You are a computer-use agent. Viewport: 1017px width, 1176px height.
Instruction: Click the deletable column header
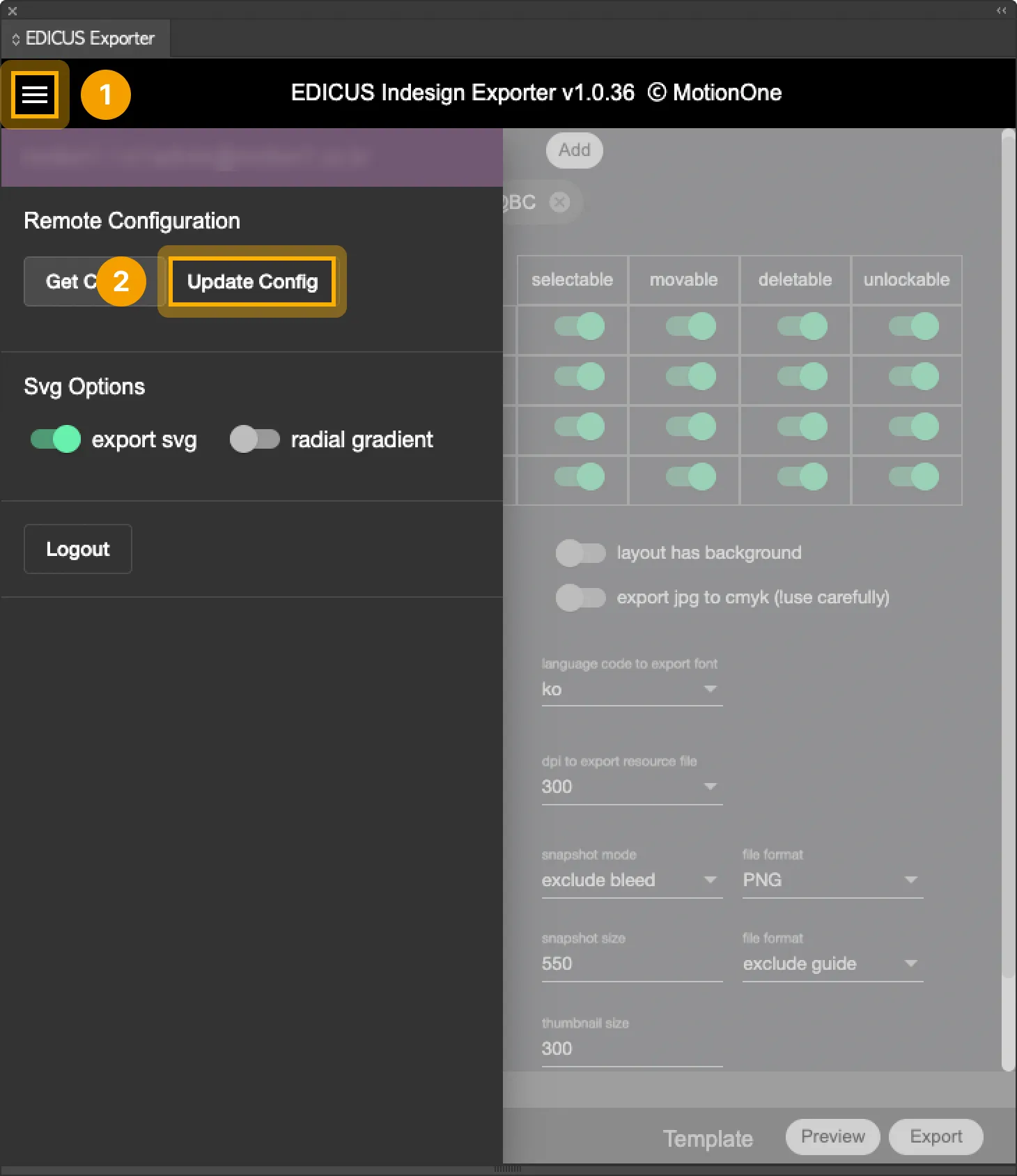point(795,279)
